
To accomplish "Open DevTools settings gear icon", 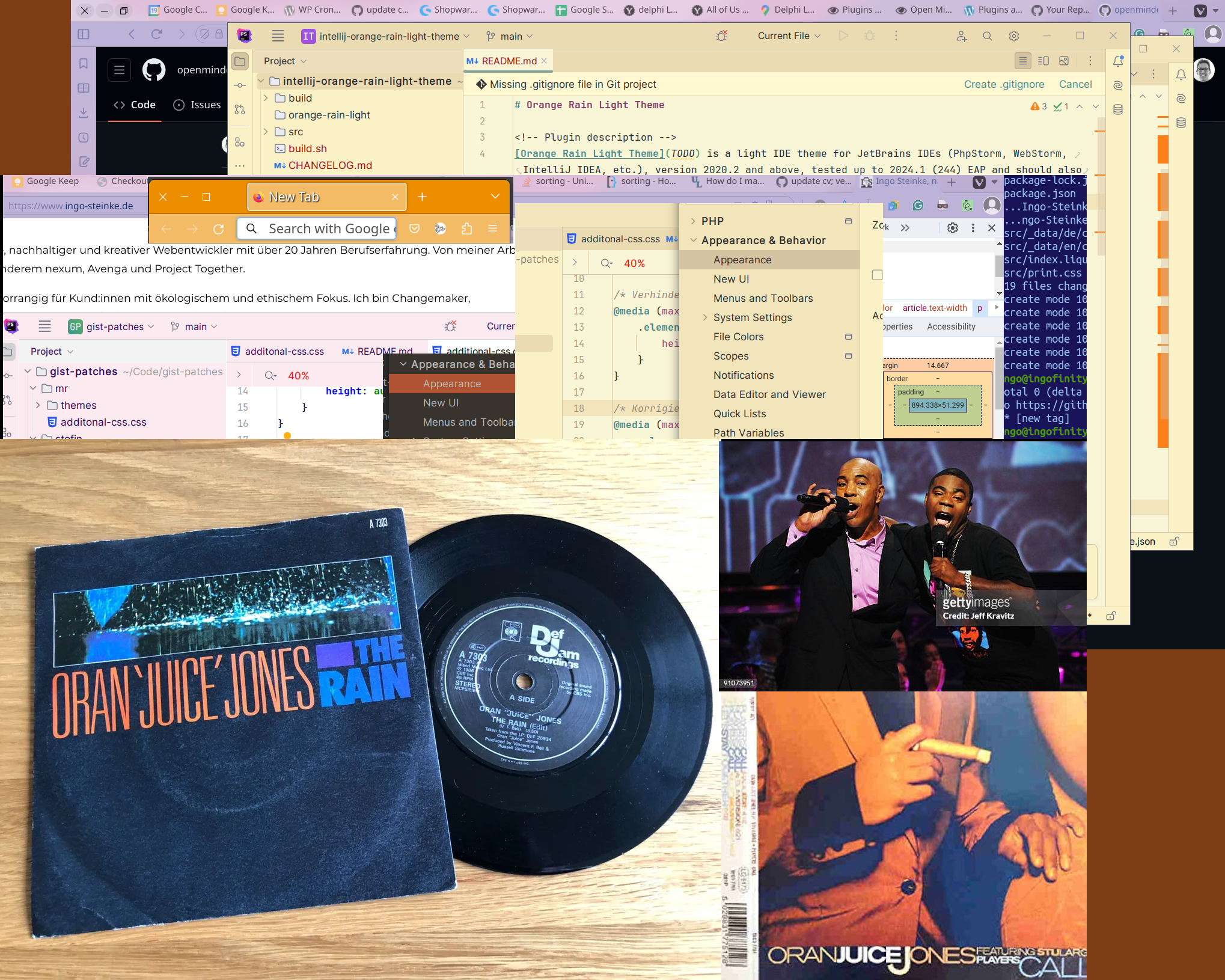I will (x=953, y=228).
